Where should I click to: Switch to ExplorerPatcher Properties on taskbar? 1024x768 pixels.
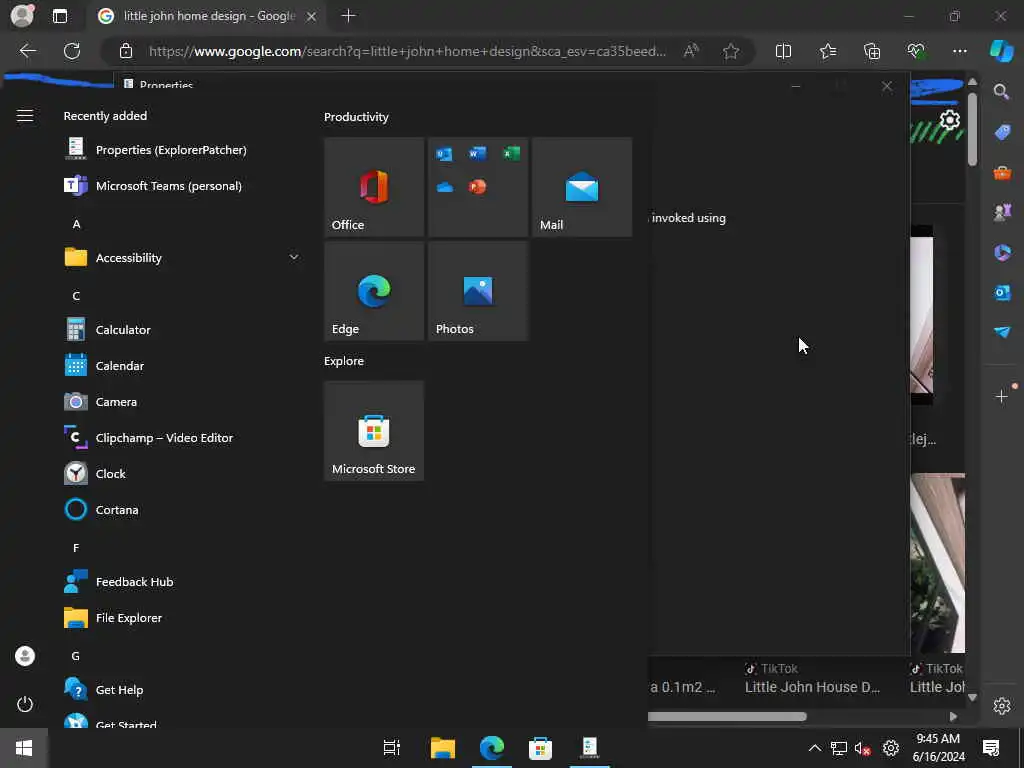(590, 748)
